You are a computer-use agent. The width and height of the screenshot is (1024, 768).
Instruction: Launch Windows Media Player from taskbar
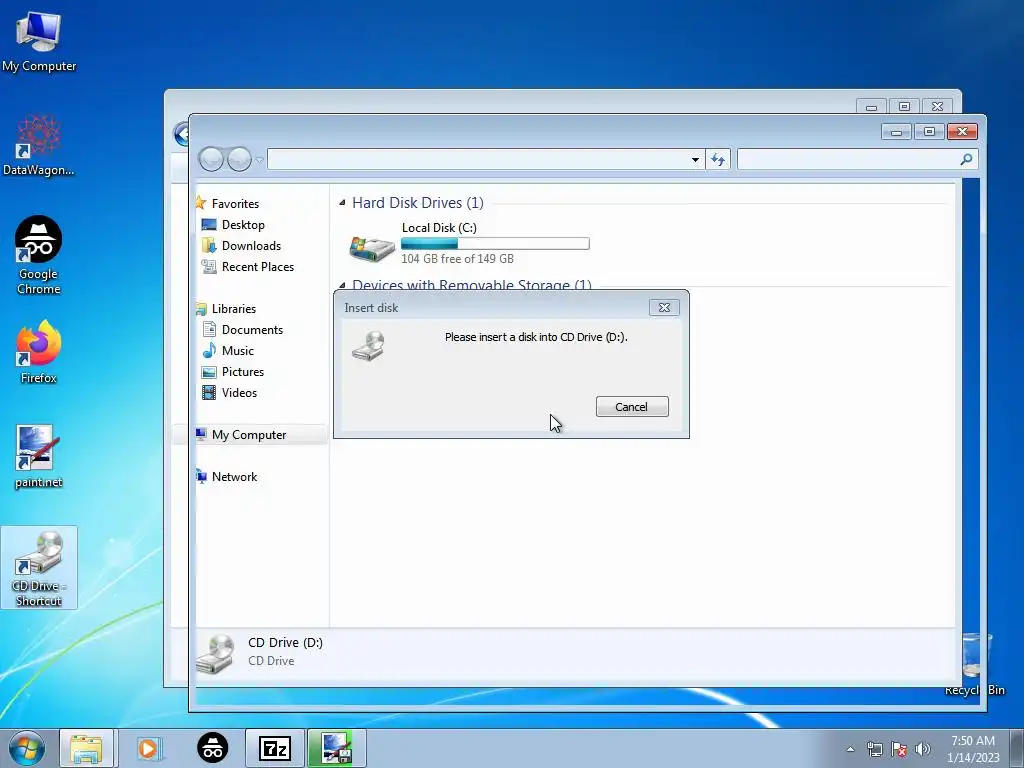pos(148,748)
